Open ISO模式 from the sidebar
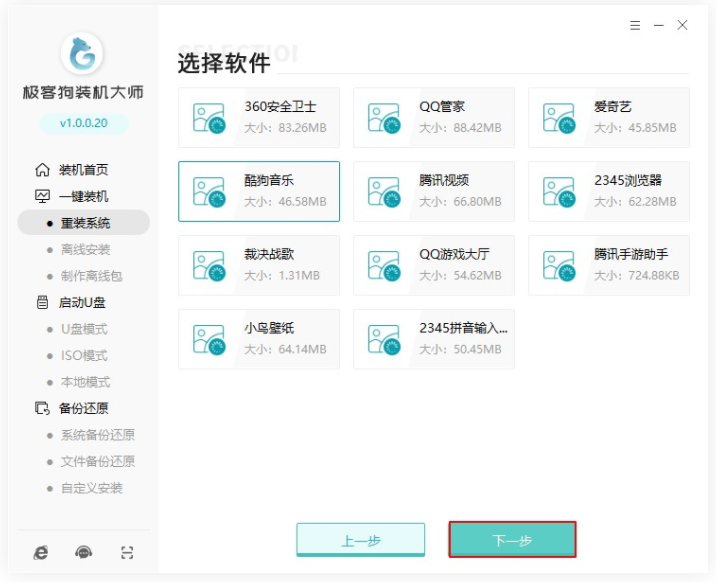Image resolution: width=716 pixels, height=582 pixels. pos(84,355)
